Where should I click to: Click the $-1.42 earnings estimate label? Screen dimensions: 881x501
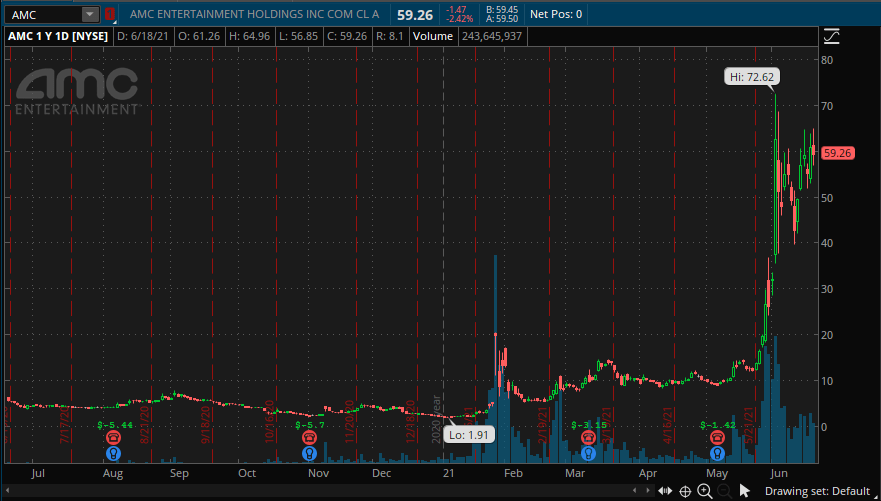pyautogui.click(x=719, y=425)
